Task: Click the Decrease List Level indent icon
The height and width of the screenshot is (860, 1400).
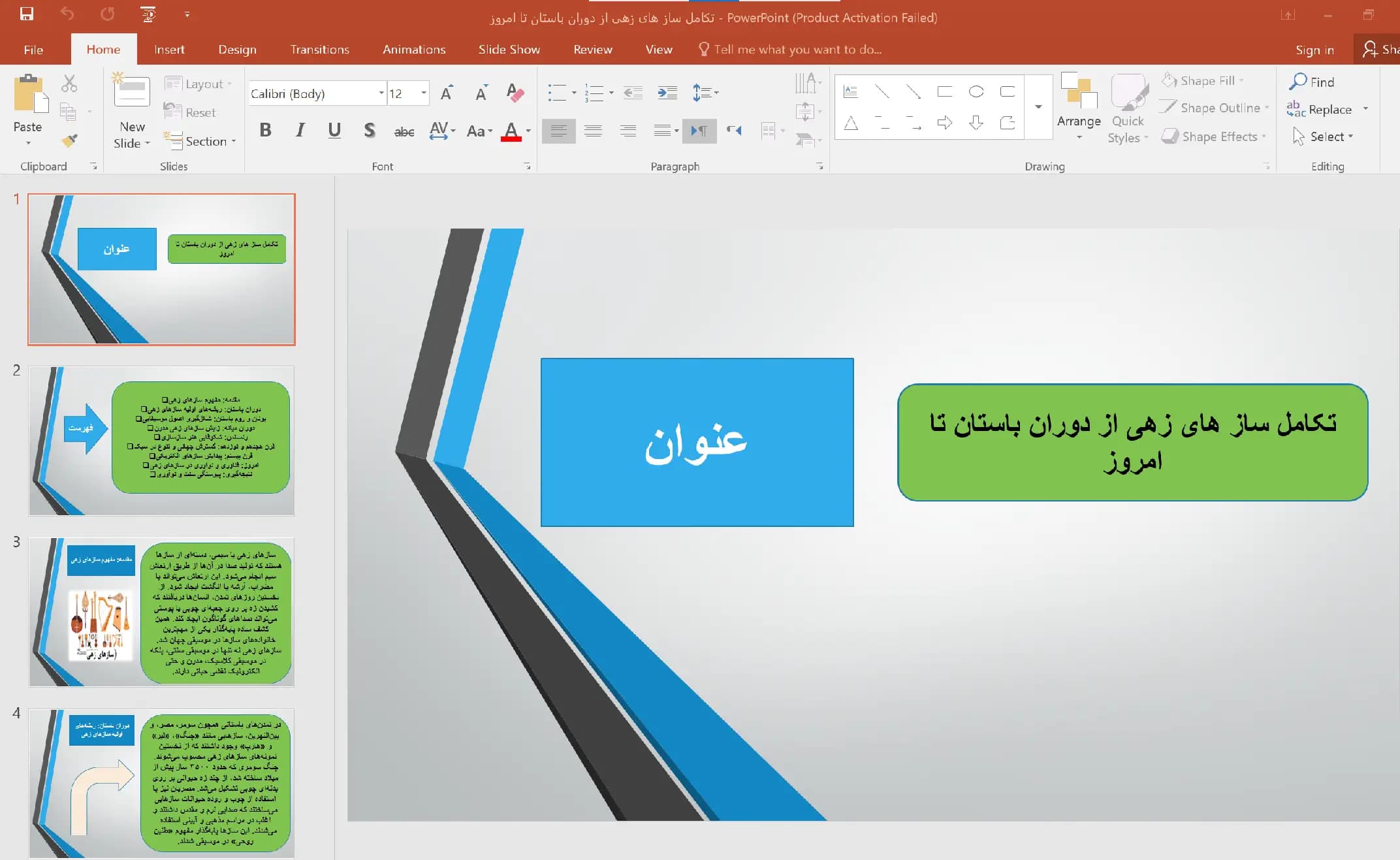Action: click(x=633, y=93)
